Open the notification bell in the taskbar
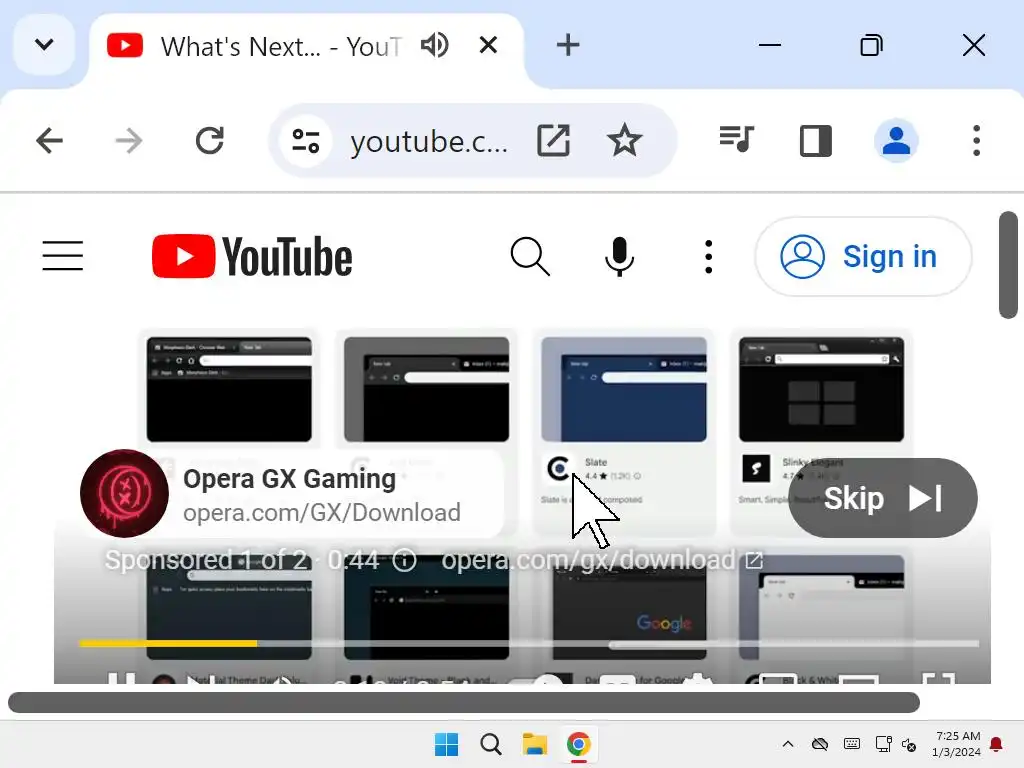 pyautogui.click(x=997, y=744)
